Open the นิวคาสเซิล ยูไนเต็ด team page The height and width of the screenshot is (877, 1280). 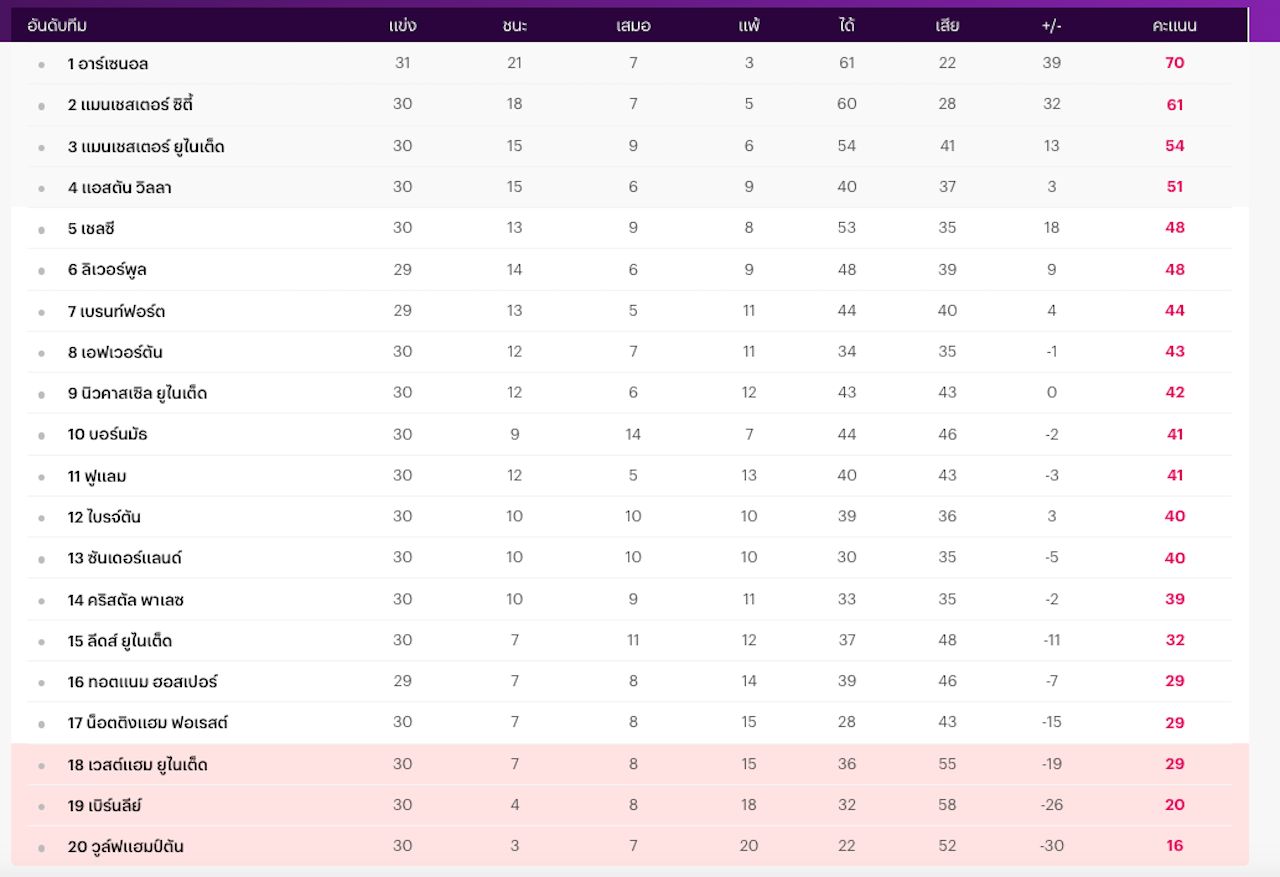pyautogui.click(x=137, y=393)
